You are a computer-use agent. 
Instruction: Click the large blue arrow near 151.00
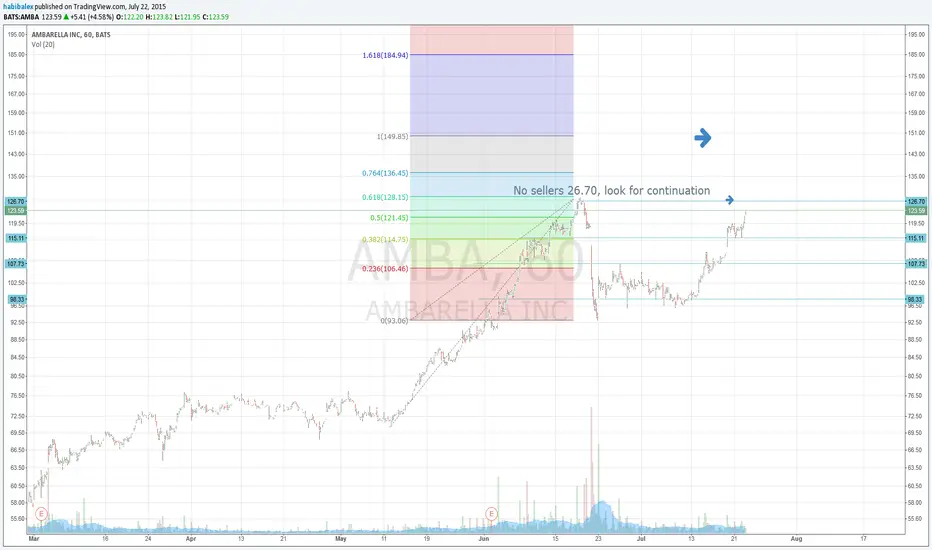point(703,138)
